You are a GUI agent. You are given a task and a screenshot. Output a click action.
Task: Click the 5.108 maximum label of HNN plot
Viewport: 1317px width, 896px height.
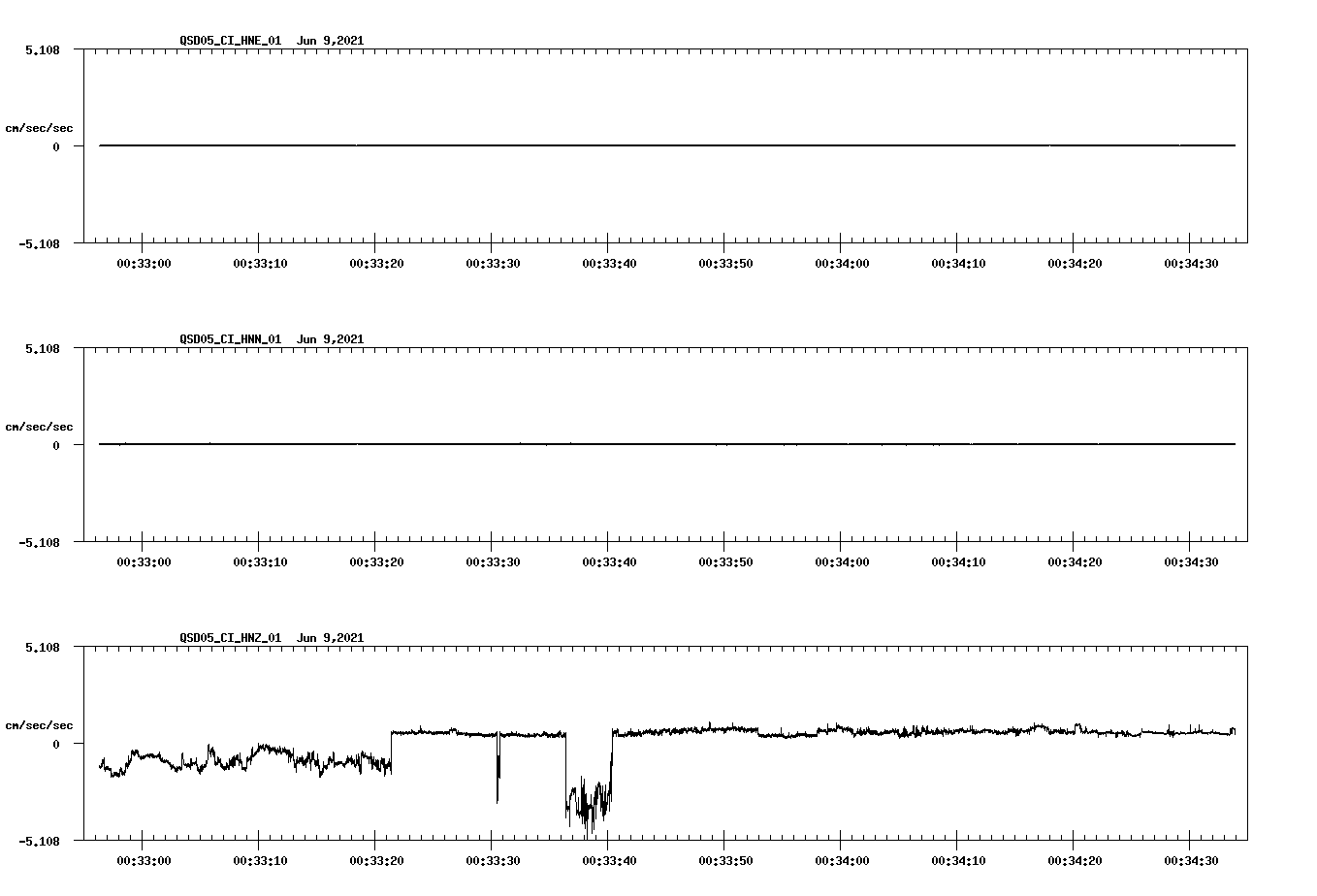(42, 349)
